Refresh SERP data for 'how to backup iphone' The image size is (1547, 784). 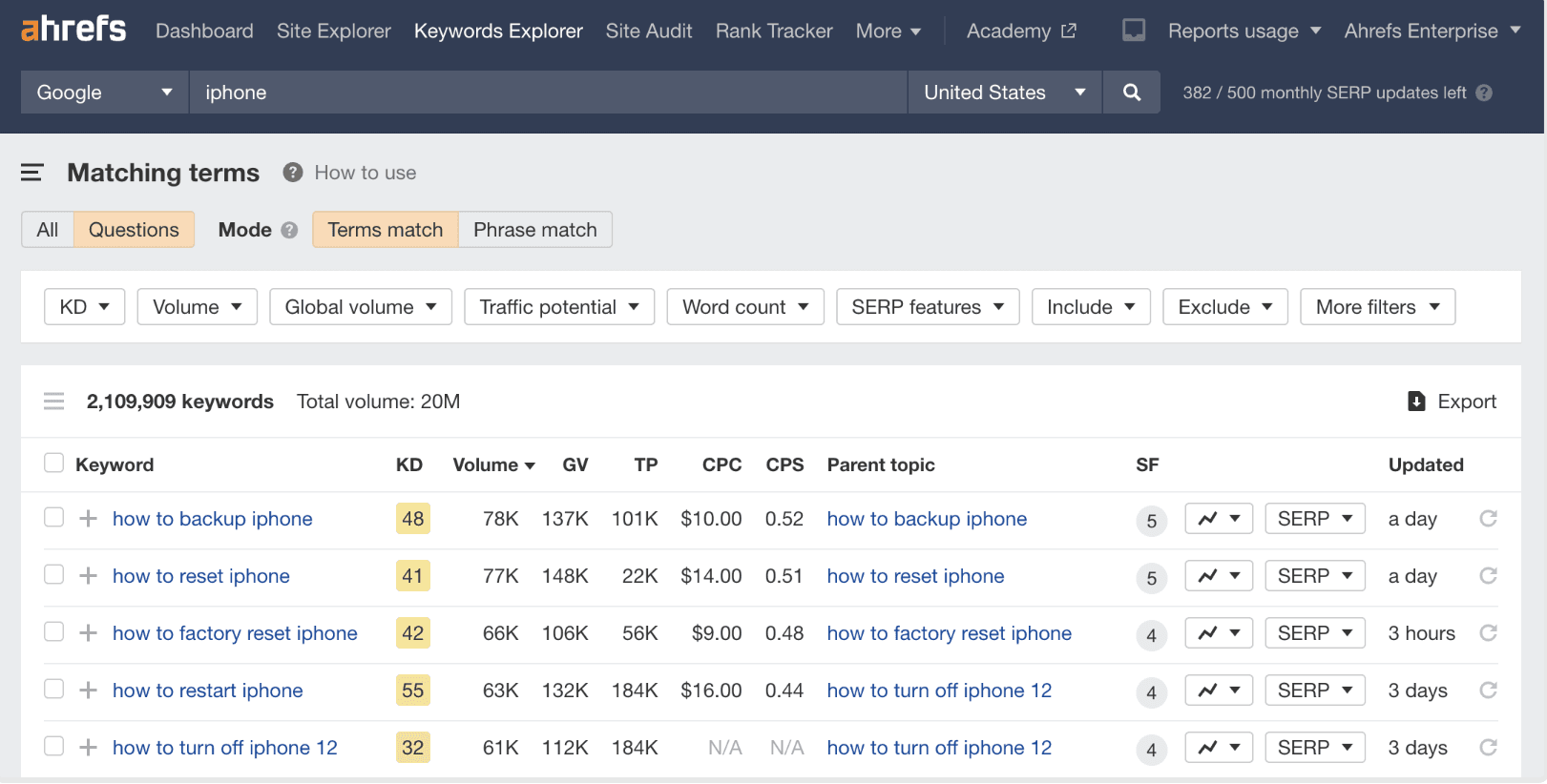pos(1488,519)
